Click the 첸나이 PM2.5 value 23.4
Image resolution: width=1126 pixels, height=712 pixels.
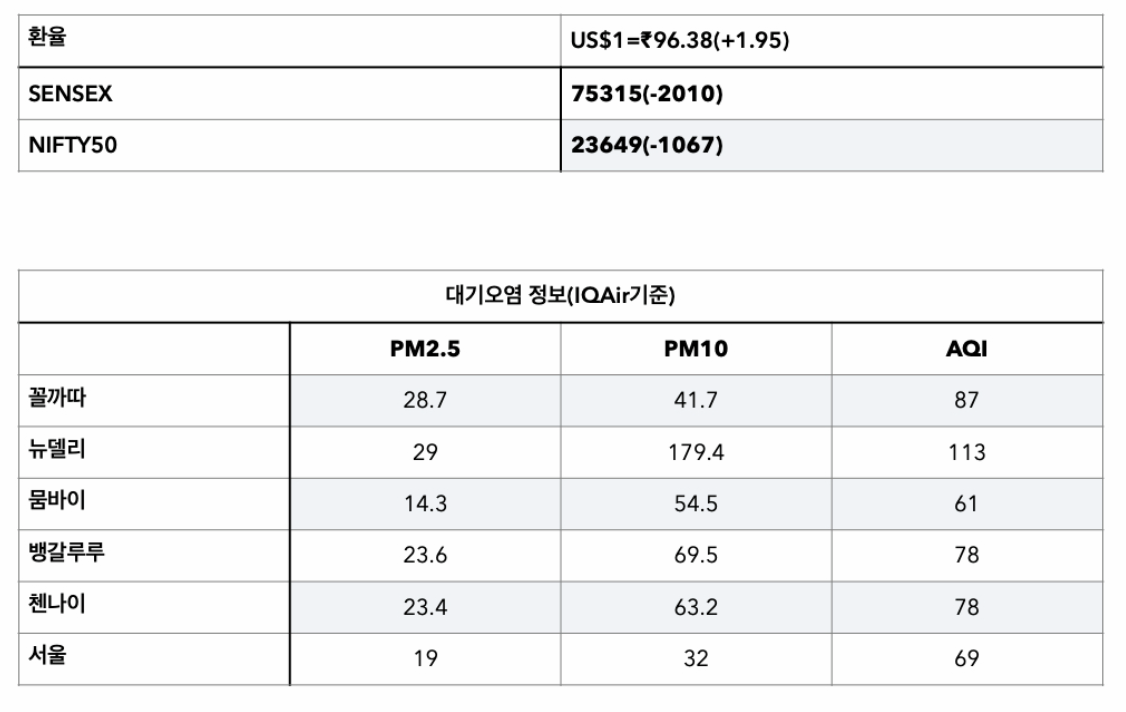pyautogui.click(x=425, y=607)
